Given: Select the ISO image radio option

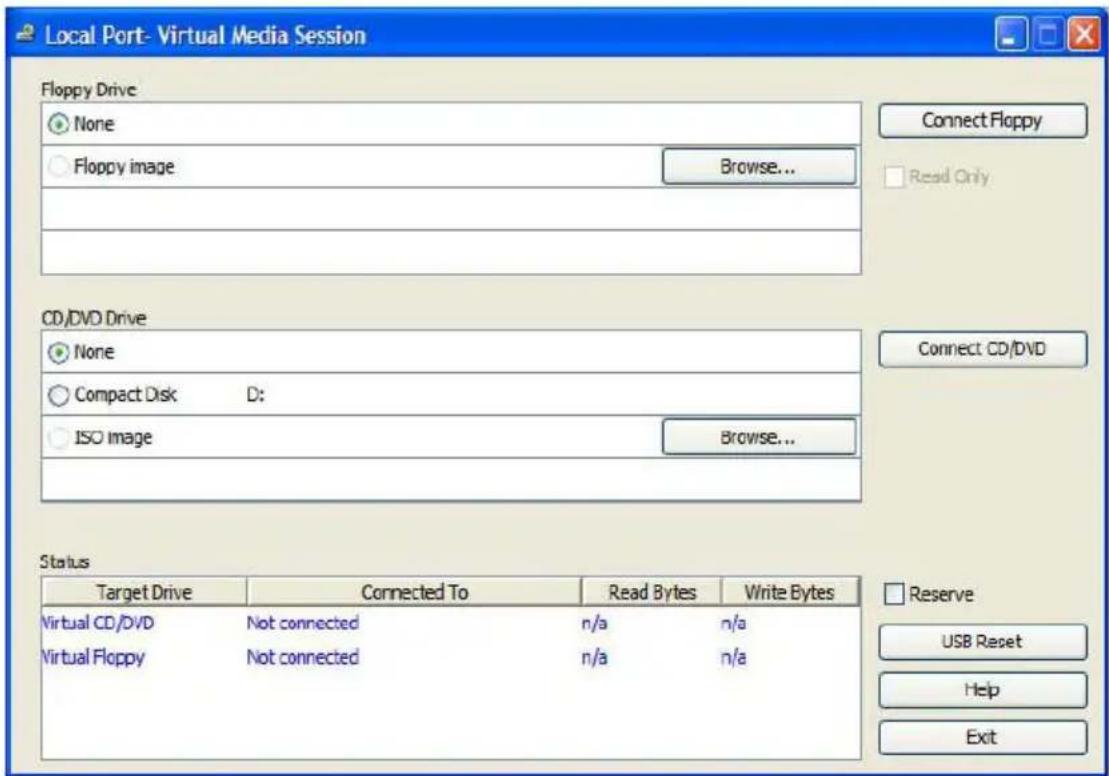Looking at the screenshot, I should tap(58, 438).
